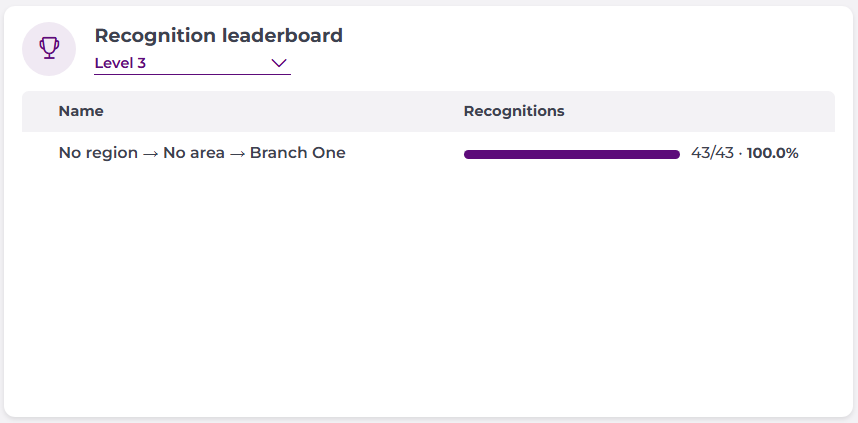The height and width of the screenshot is (423, 858).
Task: Click the empty area below the table
Action: point(428,300)
